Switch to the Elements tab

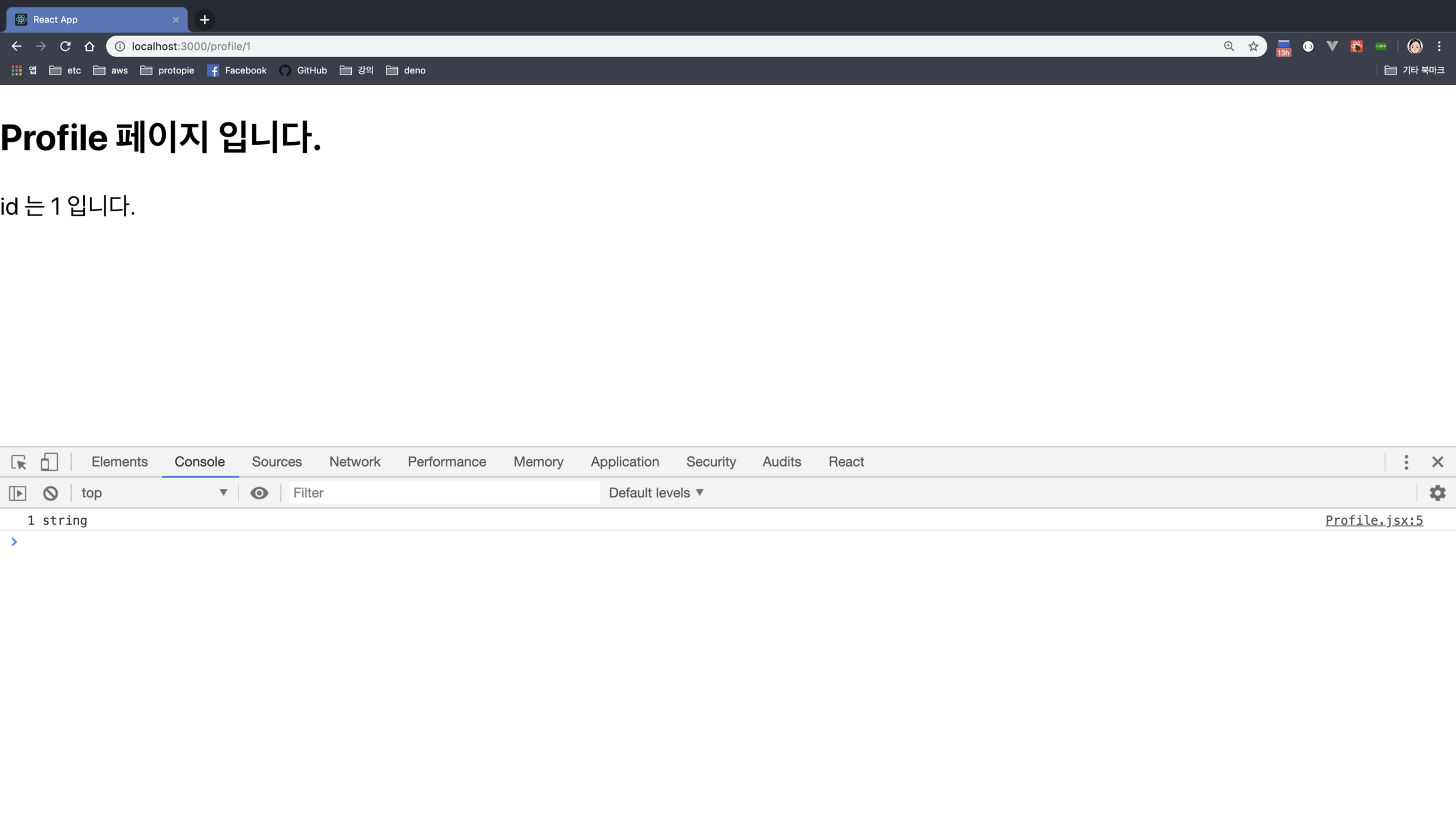(x=120, y=462)
